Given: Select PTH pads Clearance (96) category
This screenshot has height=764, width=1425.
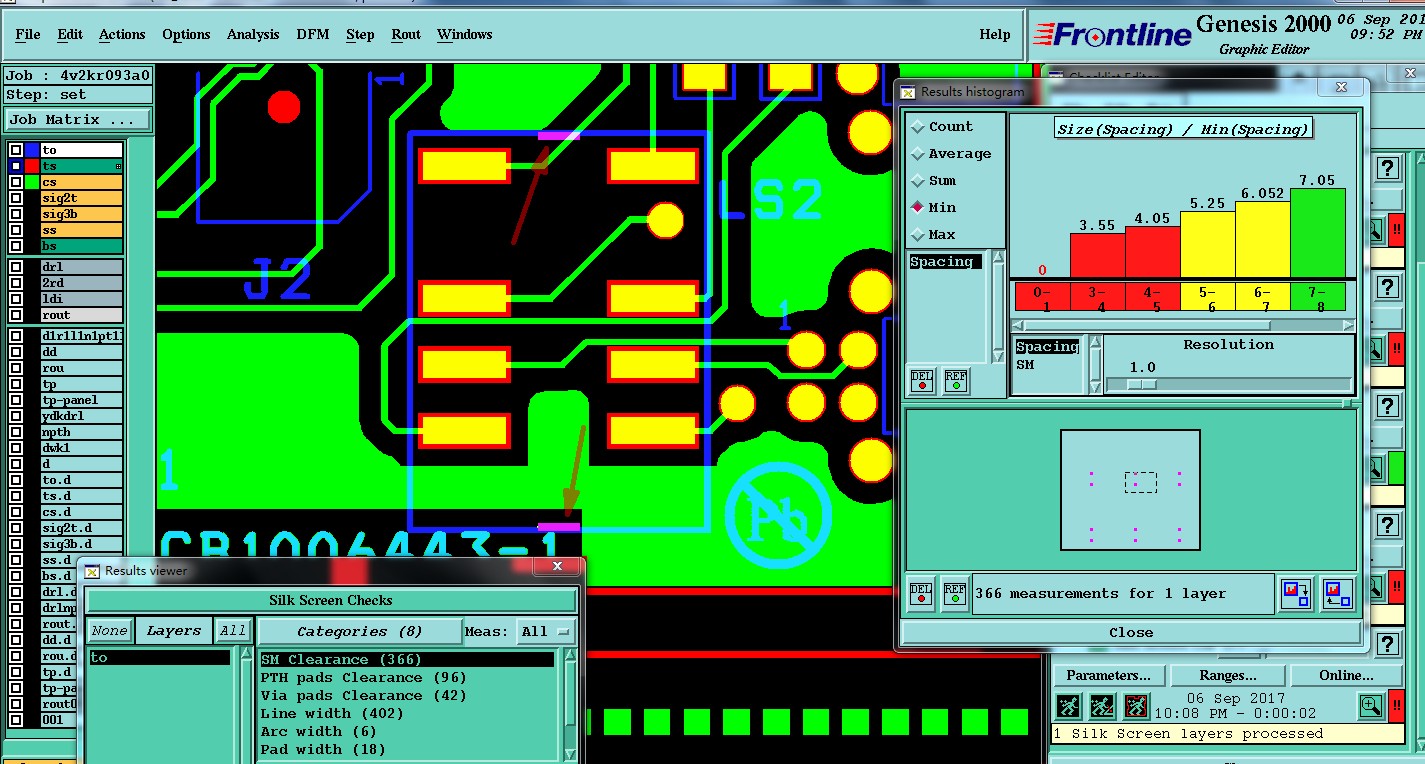Looking at the screenshot, I should tap(407, 678).
